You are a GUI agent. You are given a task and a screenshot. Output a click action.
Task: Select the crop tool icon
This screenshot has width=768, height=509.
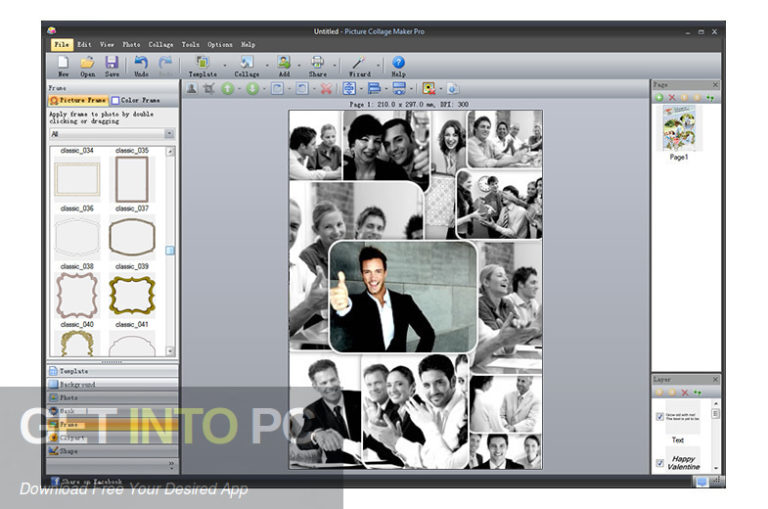tap(209, 89)
